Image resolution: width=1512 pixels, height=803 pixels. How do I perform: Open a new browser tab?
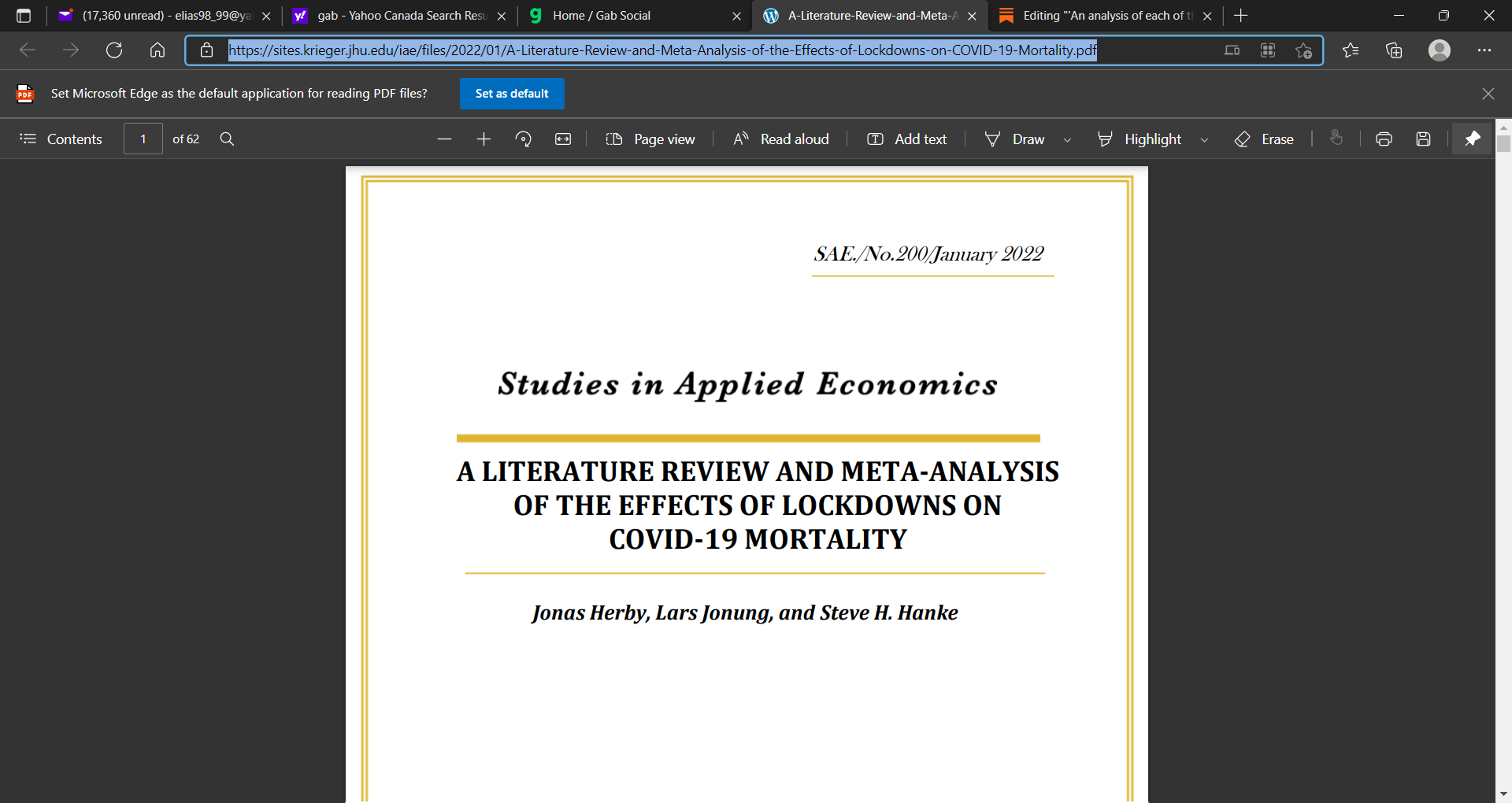point(1241,16)
